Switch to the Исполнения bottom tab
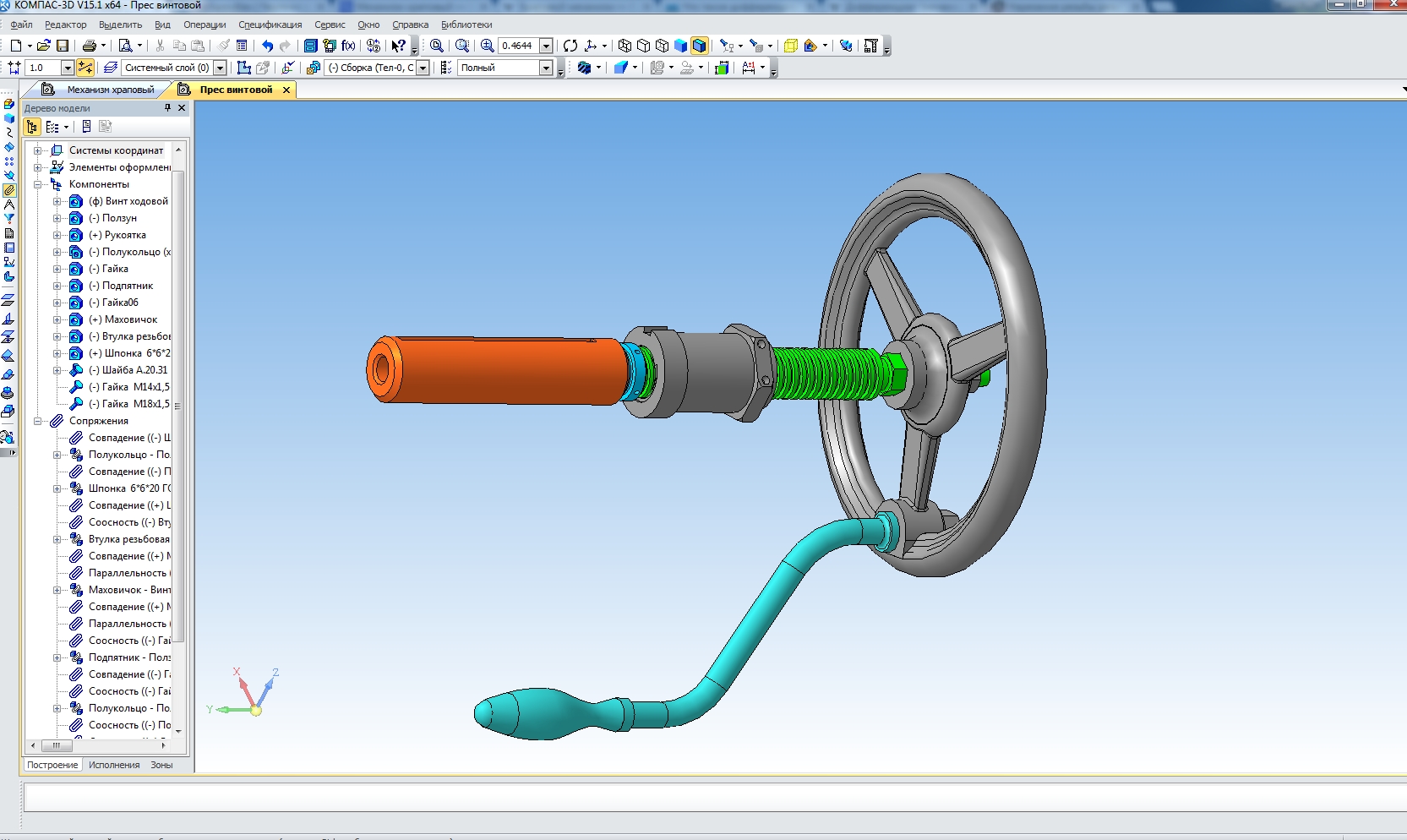 114,765
